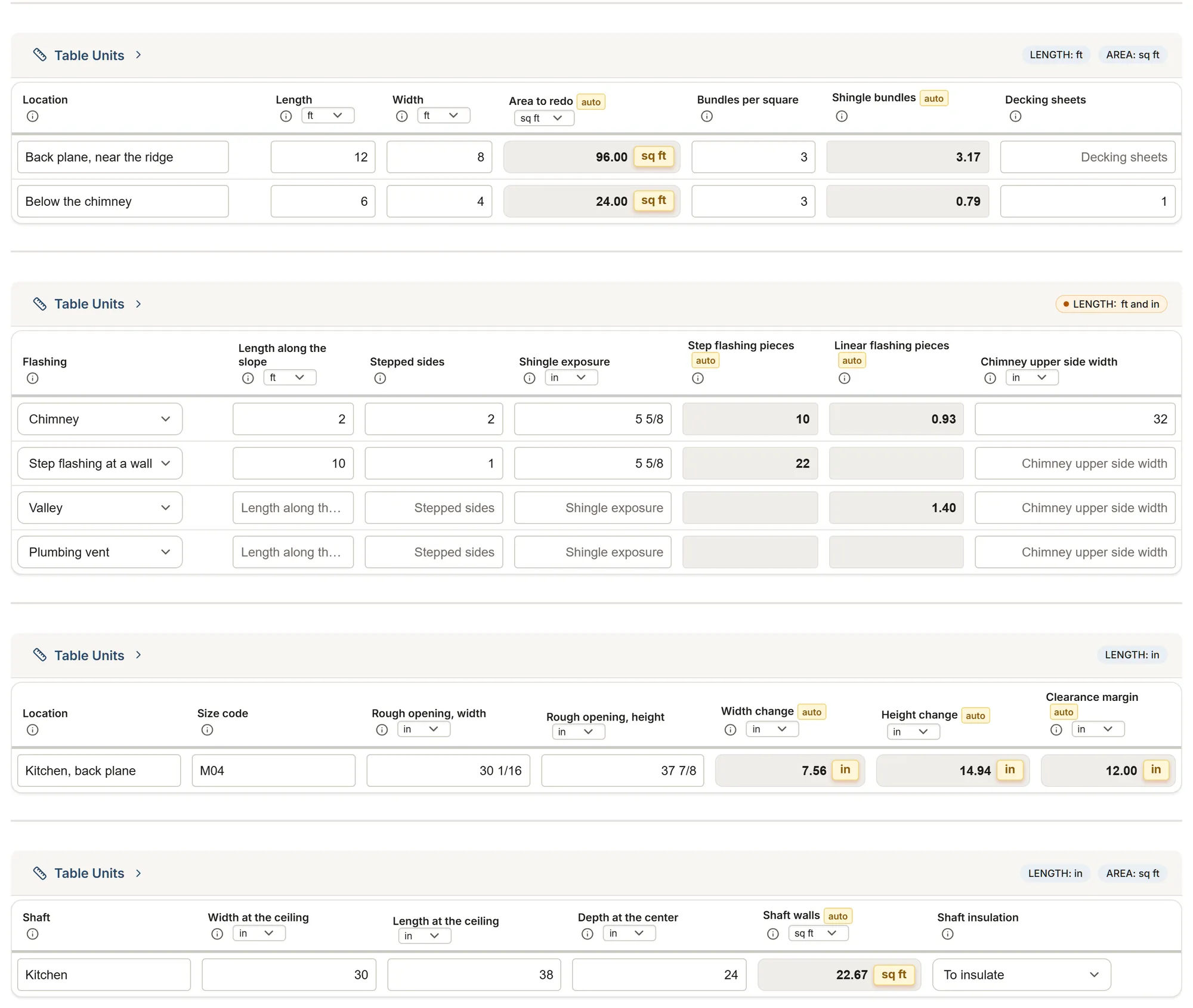Screen dimensions: 1193x1008
Task: Expand Table Units above shaft table
Action: 88,873
